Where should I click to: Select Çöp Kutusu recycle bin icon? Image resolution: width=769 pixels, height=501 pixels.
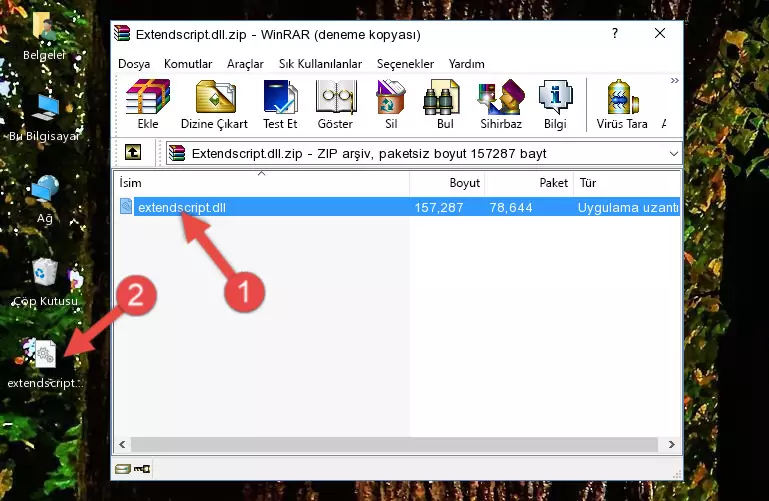(x=45, y=281)
